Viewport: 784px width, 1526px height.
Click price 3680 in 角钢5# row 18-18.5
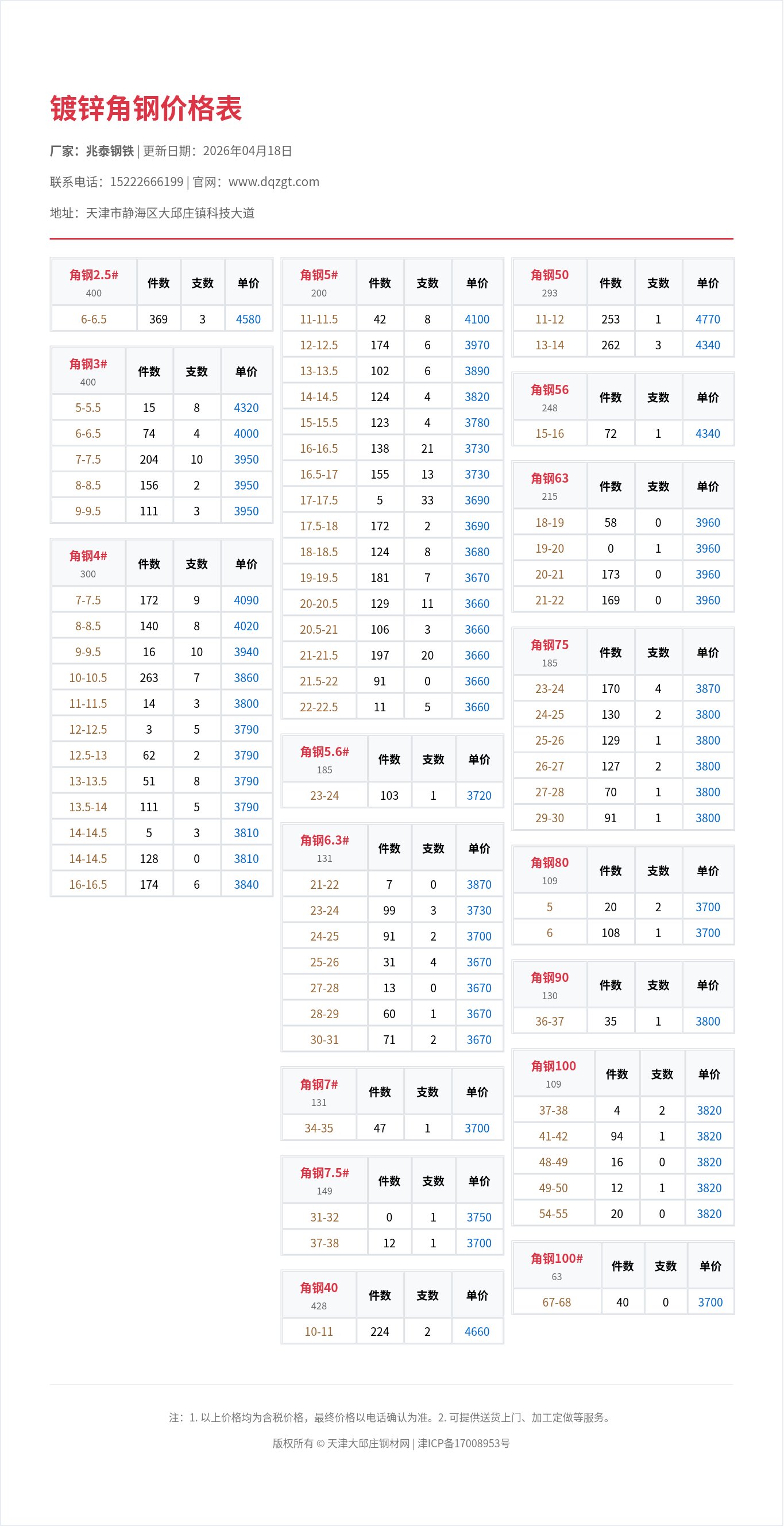coord(477,552)
